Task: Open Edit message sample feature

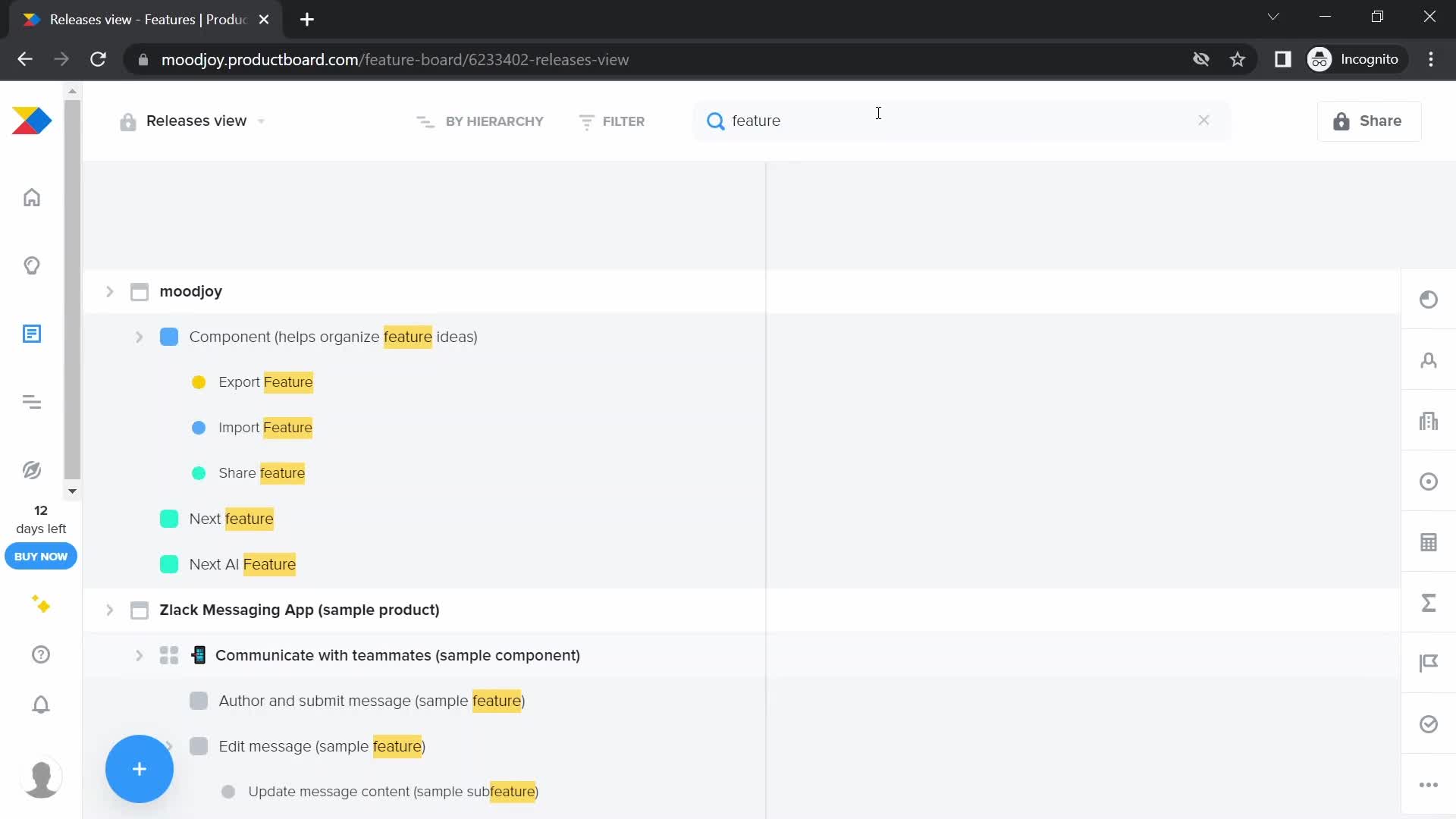Action: click(322, 746)
